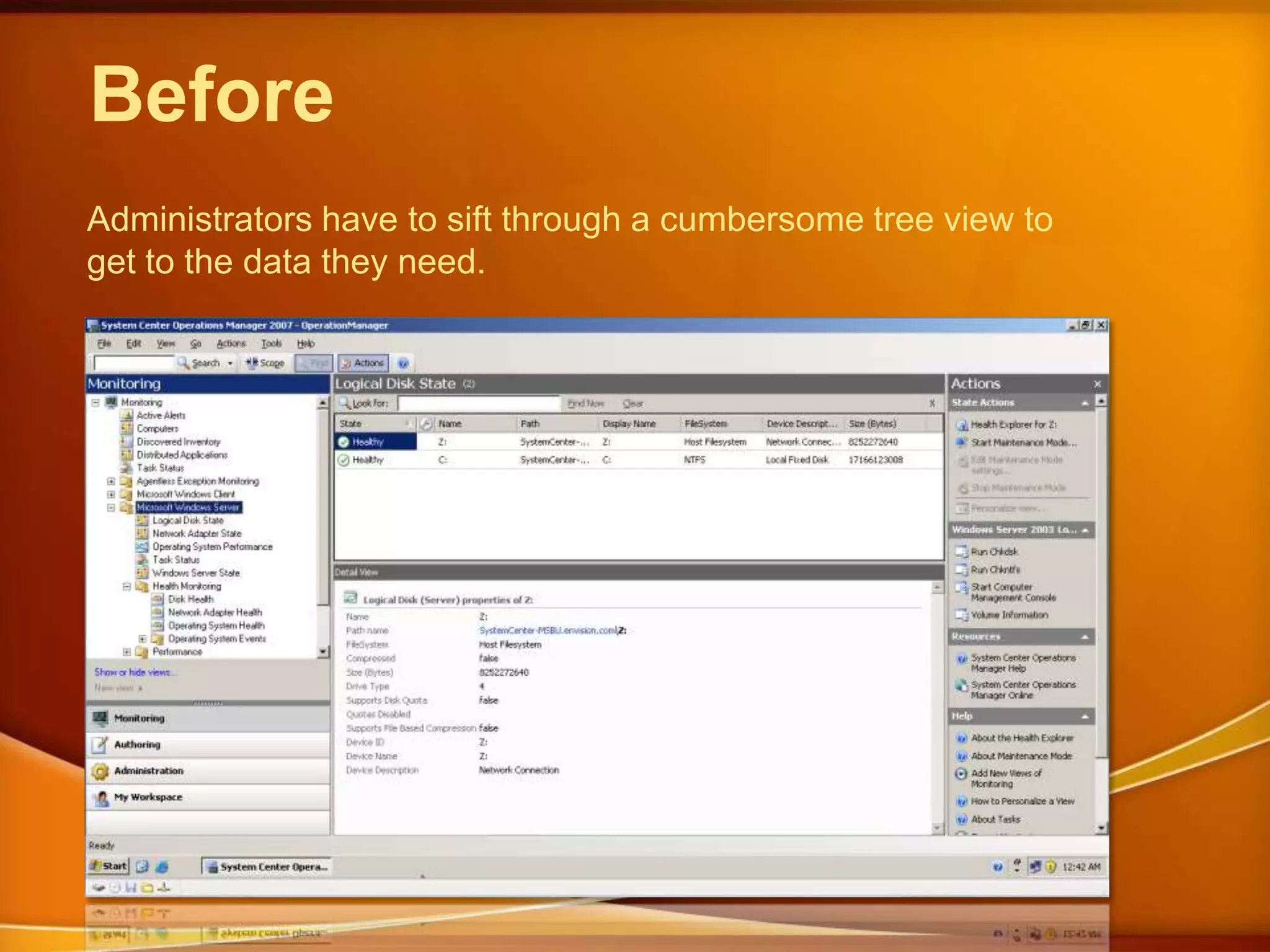Viewport: 1270px width, 952px height.
Task: Click the Windows Start button
Action: (109, 866)
